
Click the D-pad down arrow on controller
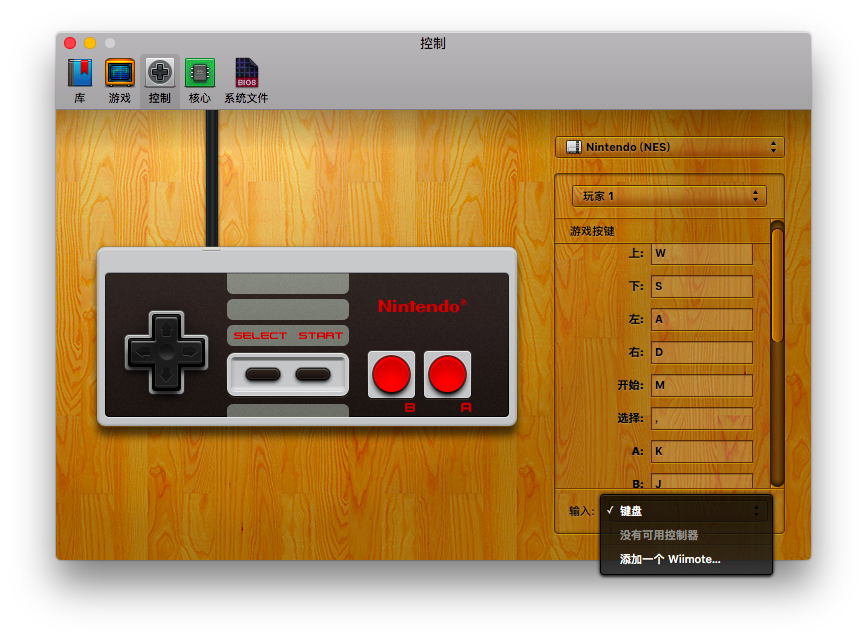[x=166, y=376]
